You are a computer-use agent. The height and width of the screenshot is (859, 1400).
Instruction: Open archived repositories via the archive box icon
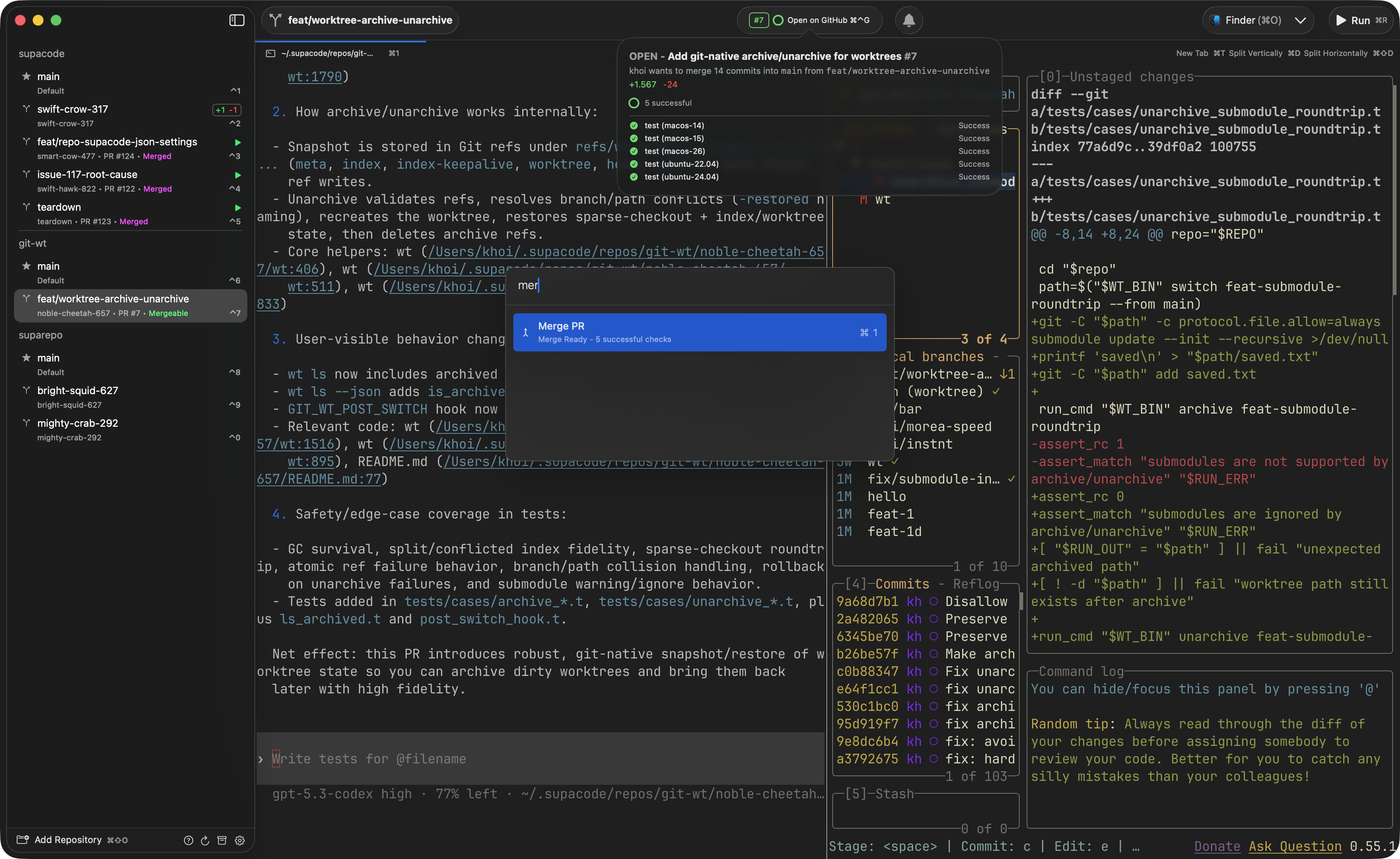point(222,840)
